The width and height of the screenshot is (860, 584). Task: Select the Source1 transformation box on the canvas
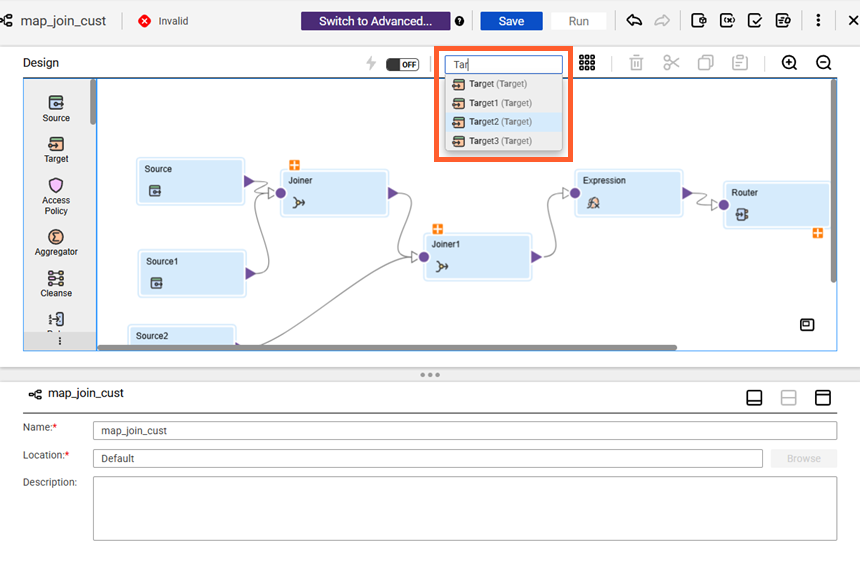click(x=192, y=274)
